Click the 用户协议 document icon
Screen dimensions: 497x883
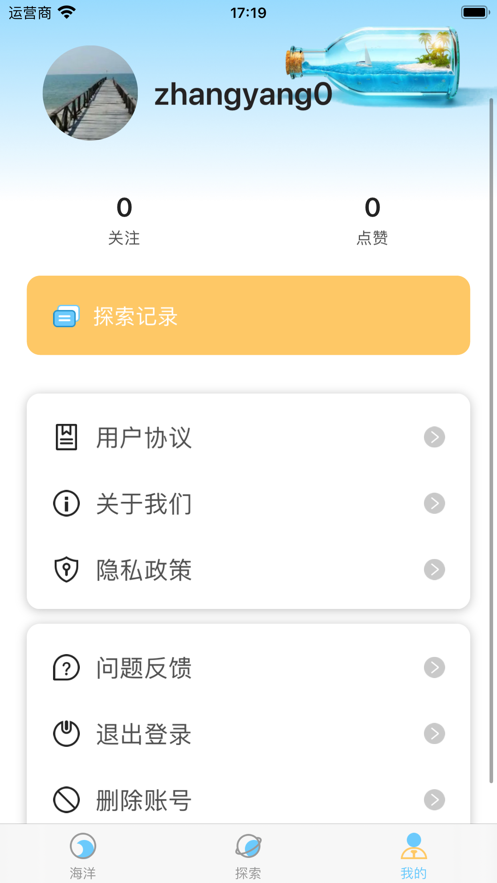(66, 437)
